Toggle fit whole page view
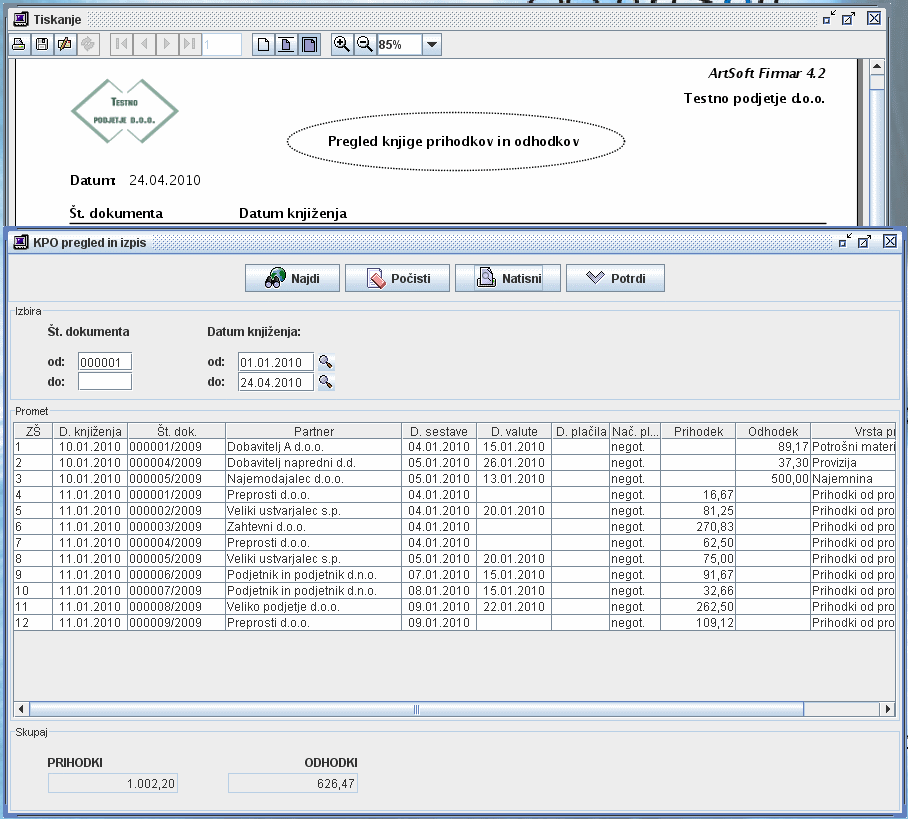The width and height of the screenshot is (908, 819). coord(309,45)
